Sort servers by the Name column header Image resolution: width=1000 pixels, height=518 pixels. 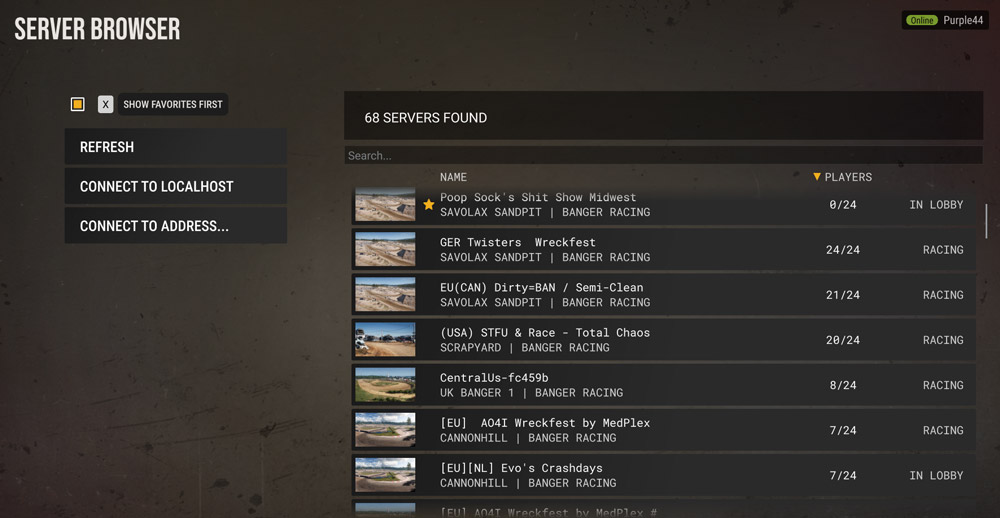point(453,177)
